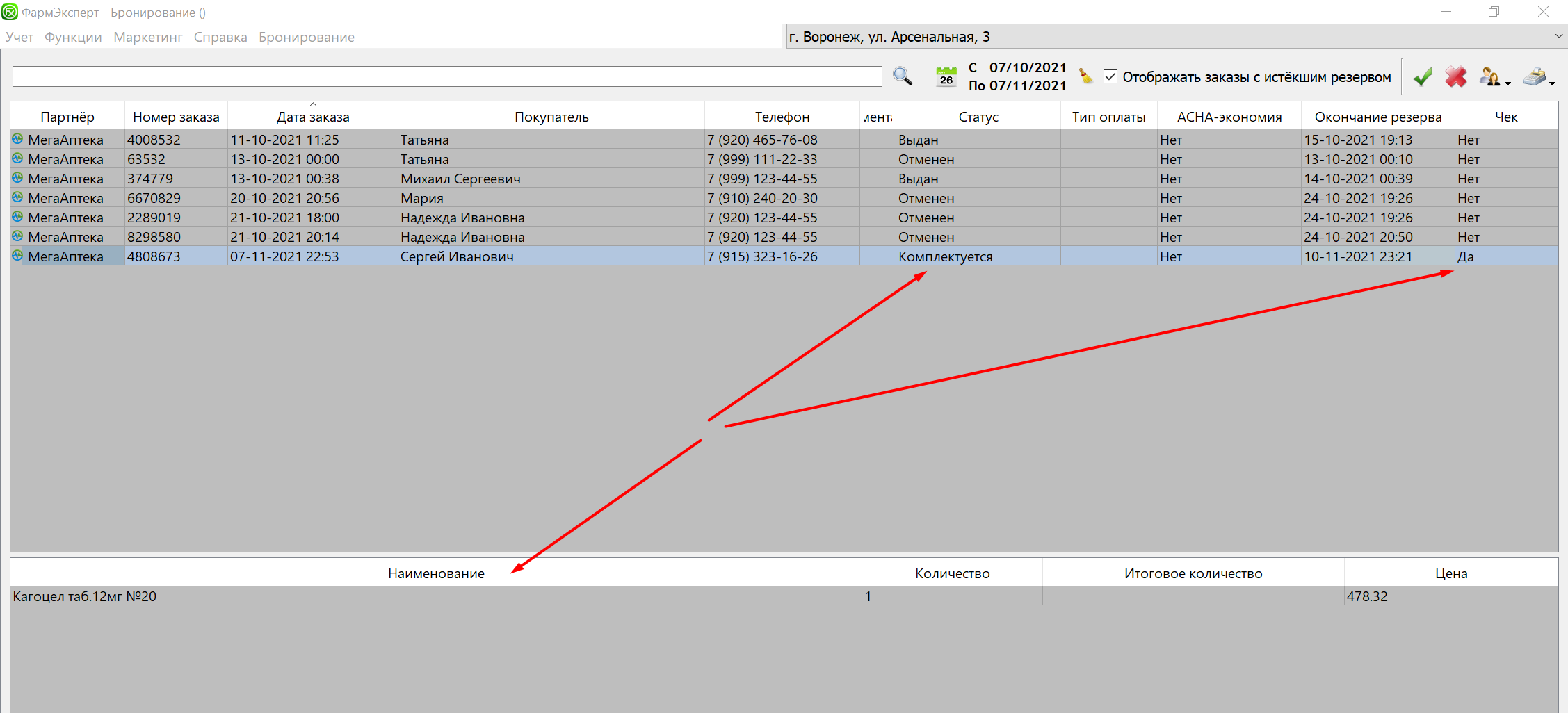This screenshot has height=713, width=1568.
Task: Click the broom clear filter icon
Action: (1085, 75)
